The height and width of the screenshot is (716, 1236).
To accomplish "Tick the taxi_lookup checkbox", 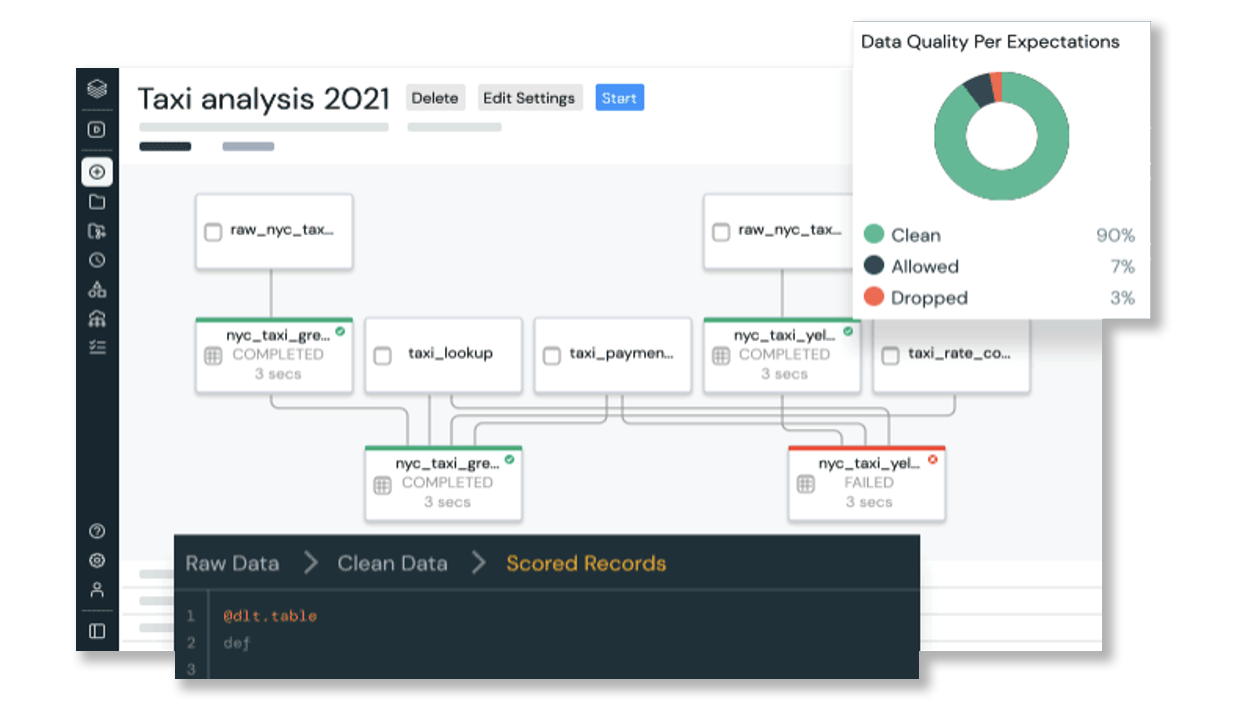I will click(x=382, y=355).
